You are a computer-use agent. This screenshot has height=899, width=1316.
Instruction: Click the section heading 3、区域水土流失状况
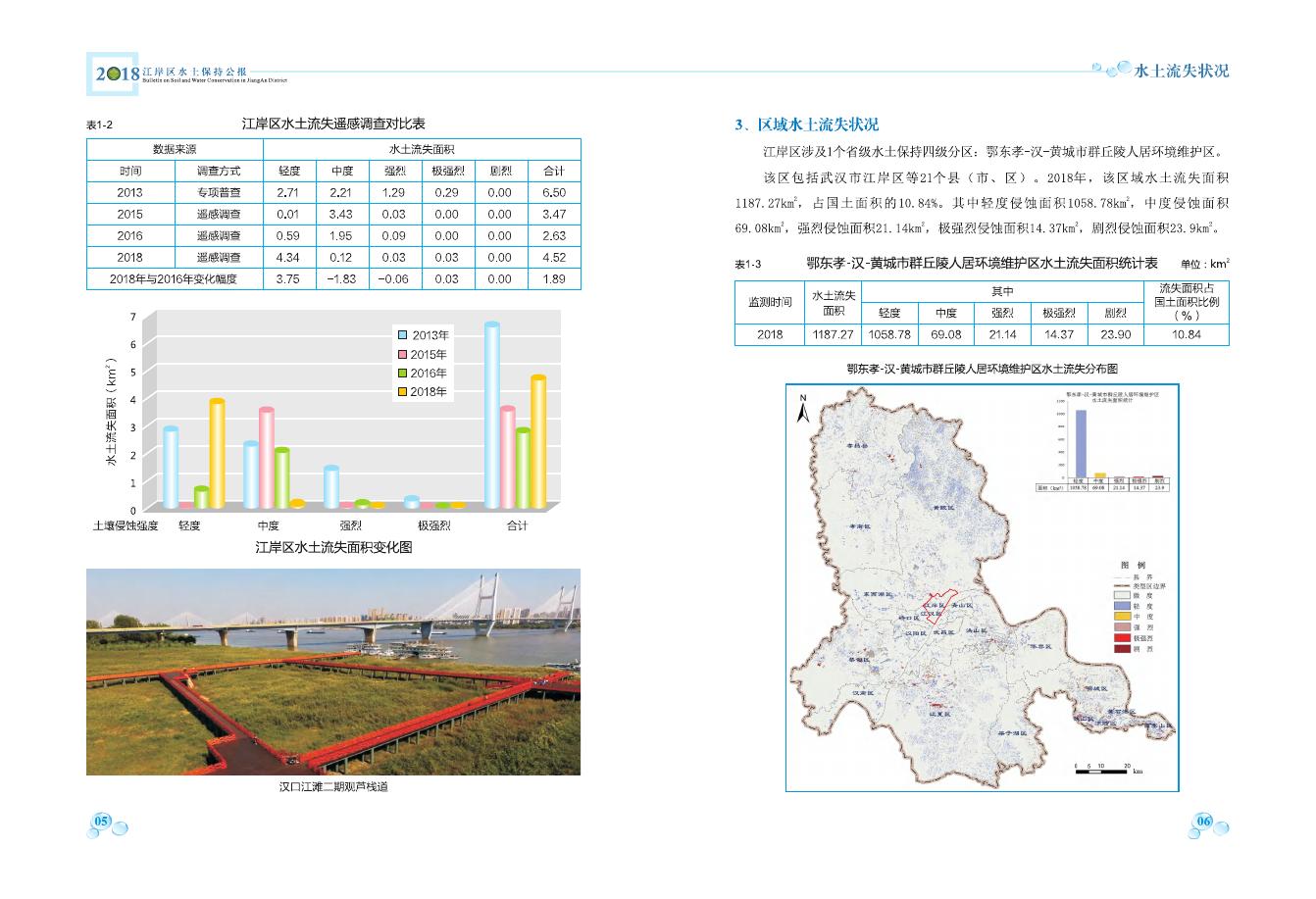click(806, 125)
